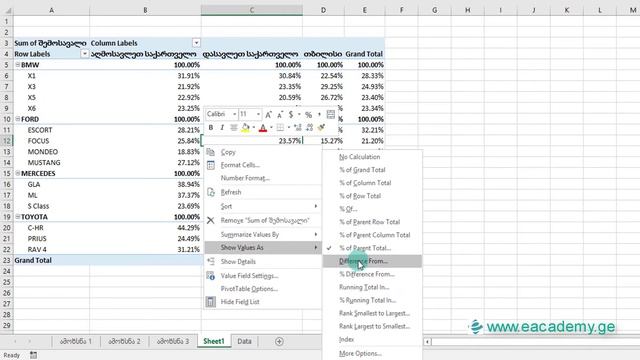The height and width of the screenshot is (360, 640).
Task: Click merge and center icon
Action: coord(331,114)
